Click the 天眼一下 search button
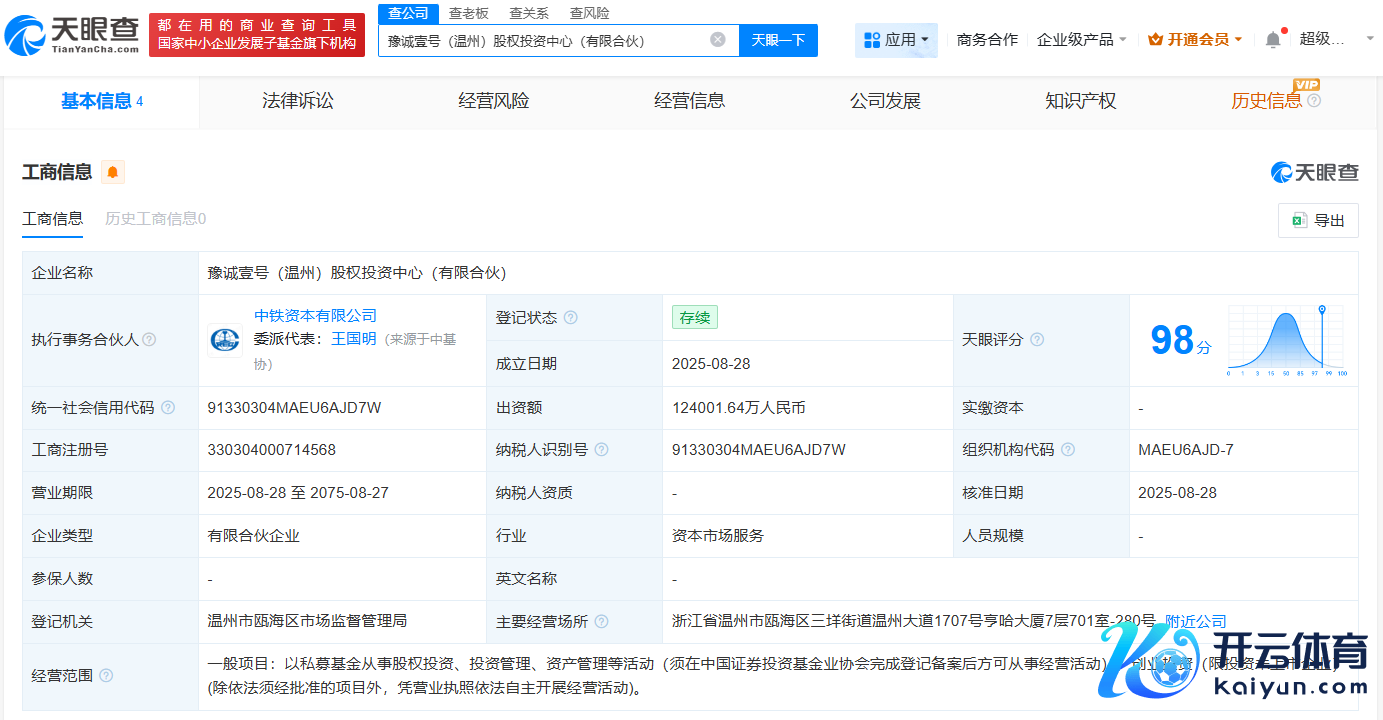Screen dimensions: 1383x720 (778, 40)
